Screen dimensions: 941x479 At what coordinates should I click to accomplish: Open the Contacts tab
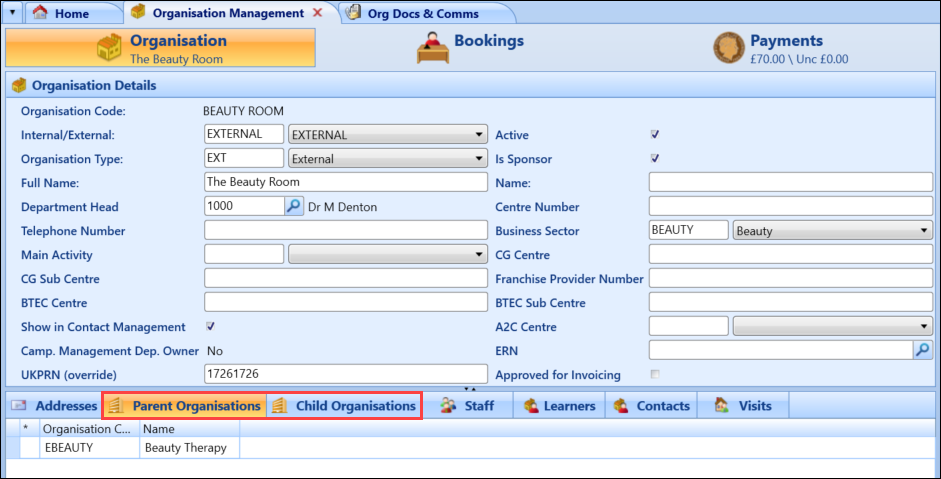tap(652, 406)
